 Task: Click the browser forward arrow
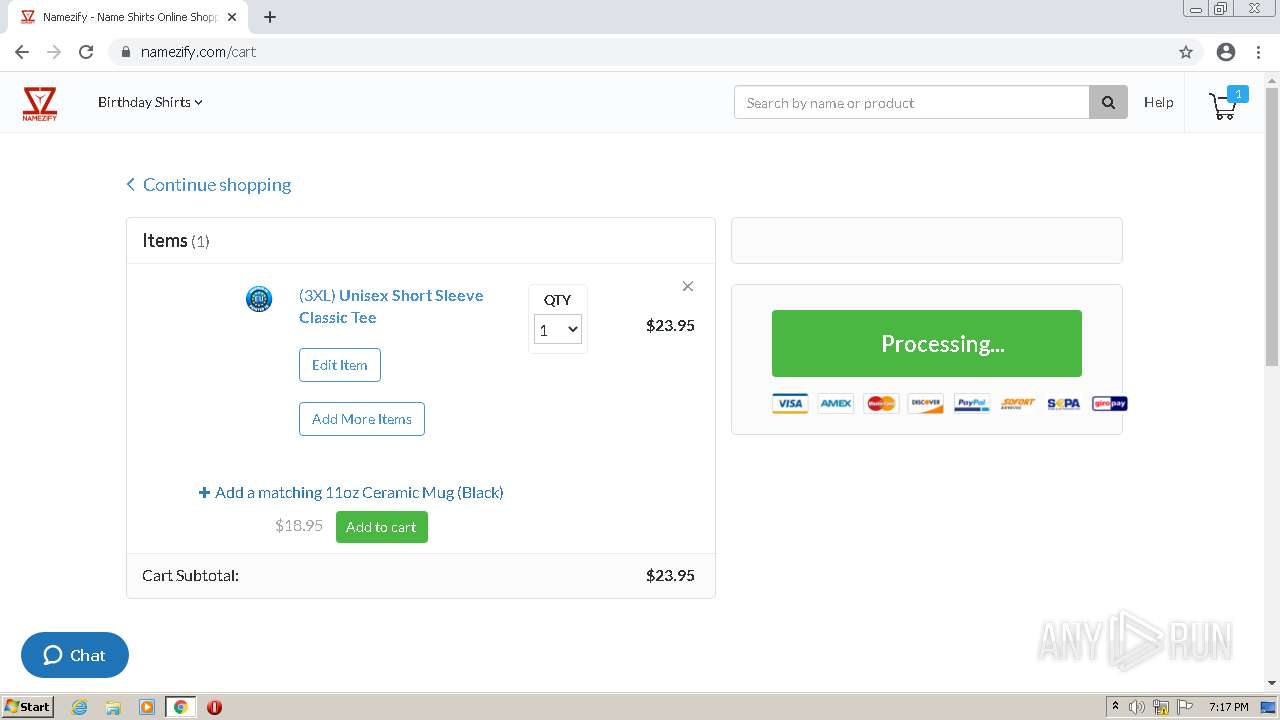(x=54, y=52)
